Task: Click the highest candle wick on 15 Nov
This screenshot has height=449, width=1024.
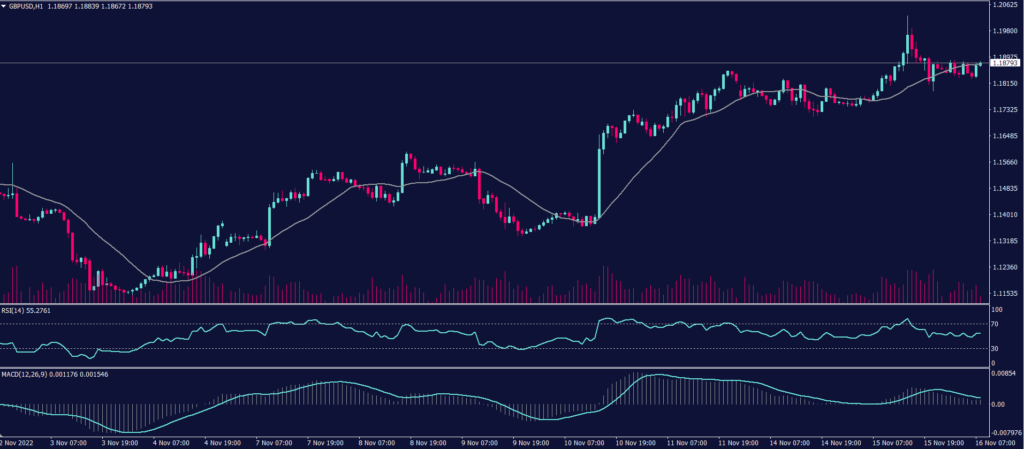Action: tap(908, 20)
